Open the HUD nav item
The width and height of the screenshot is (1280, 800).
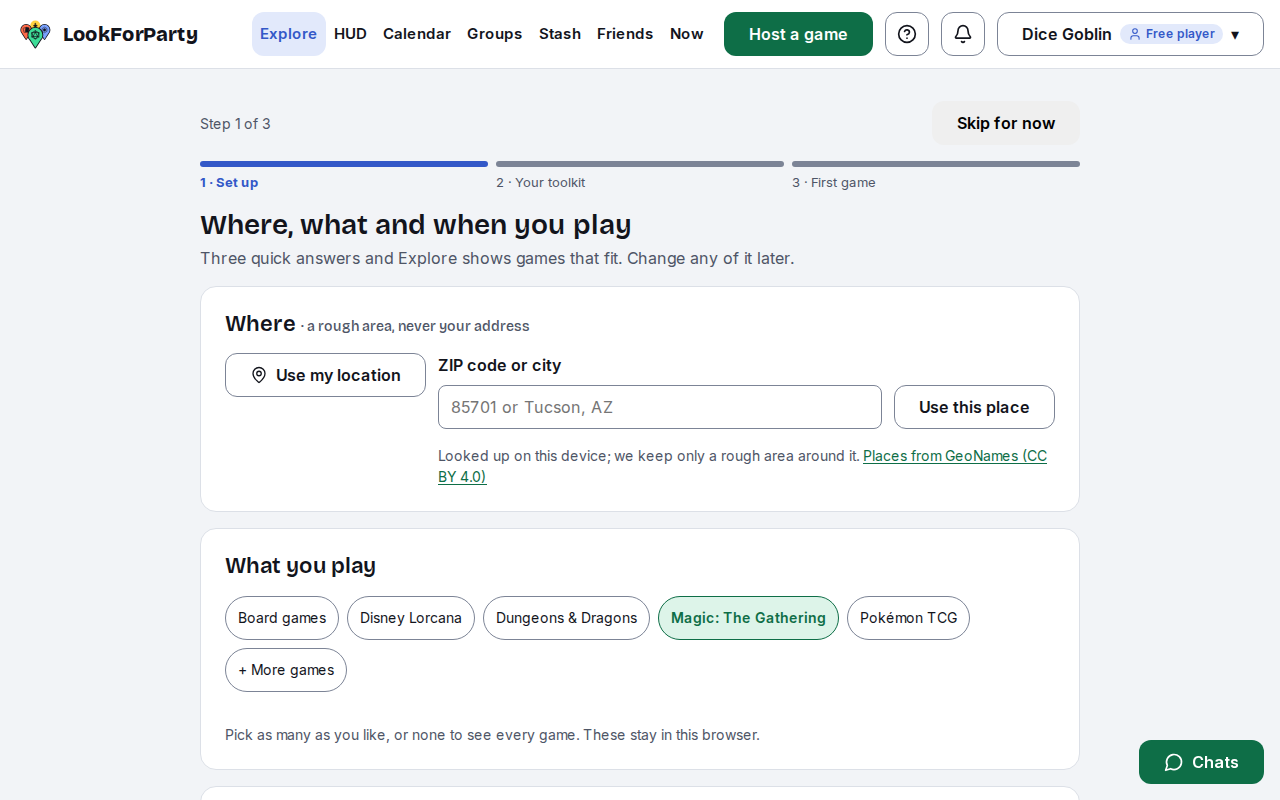[350, 34]
